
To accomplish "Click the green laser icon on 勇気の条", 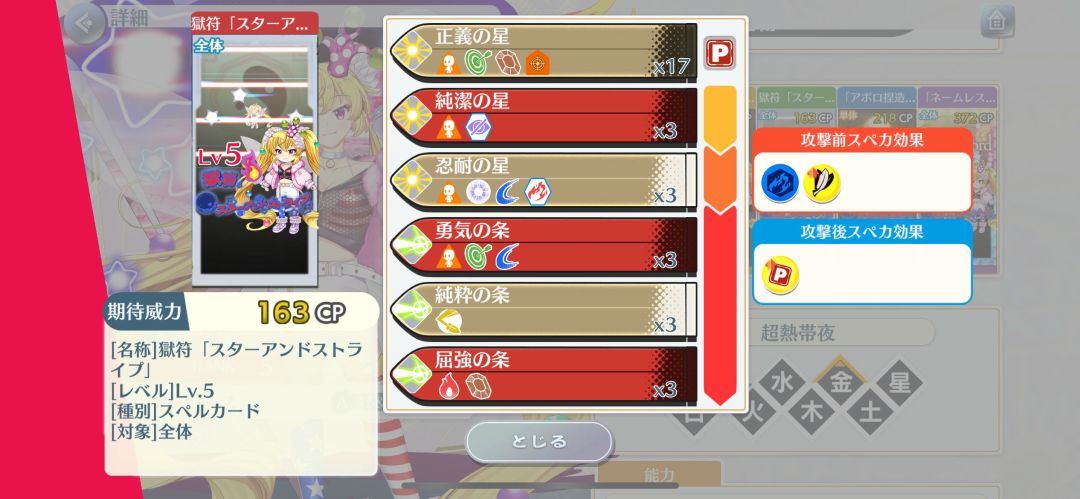I will tap(412, 245).
